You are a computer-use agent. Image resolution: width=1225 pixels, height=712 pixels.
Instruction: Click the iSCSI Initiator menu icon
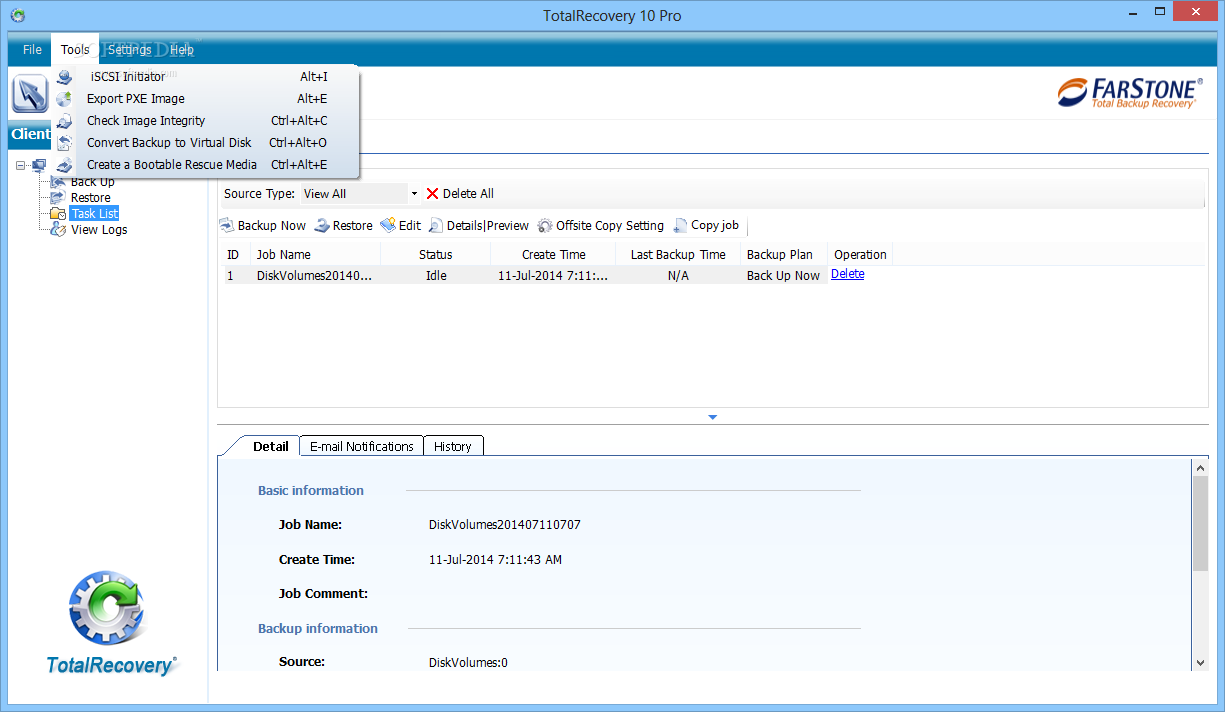(65, 77)
